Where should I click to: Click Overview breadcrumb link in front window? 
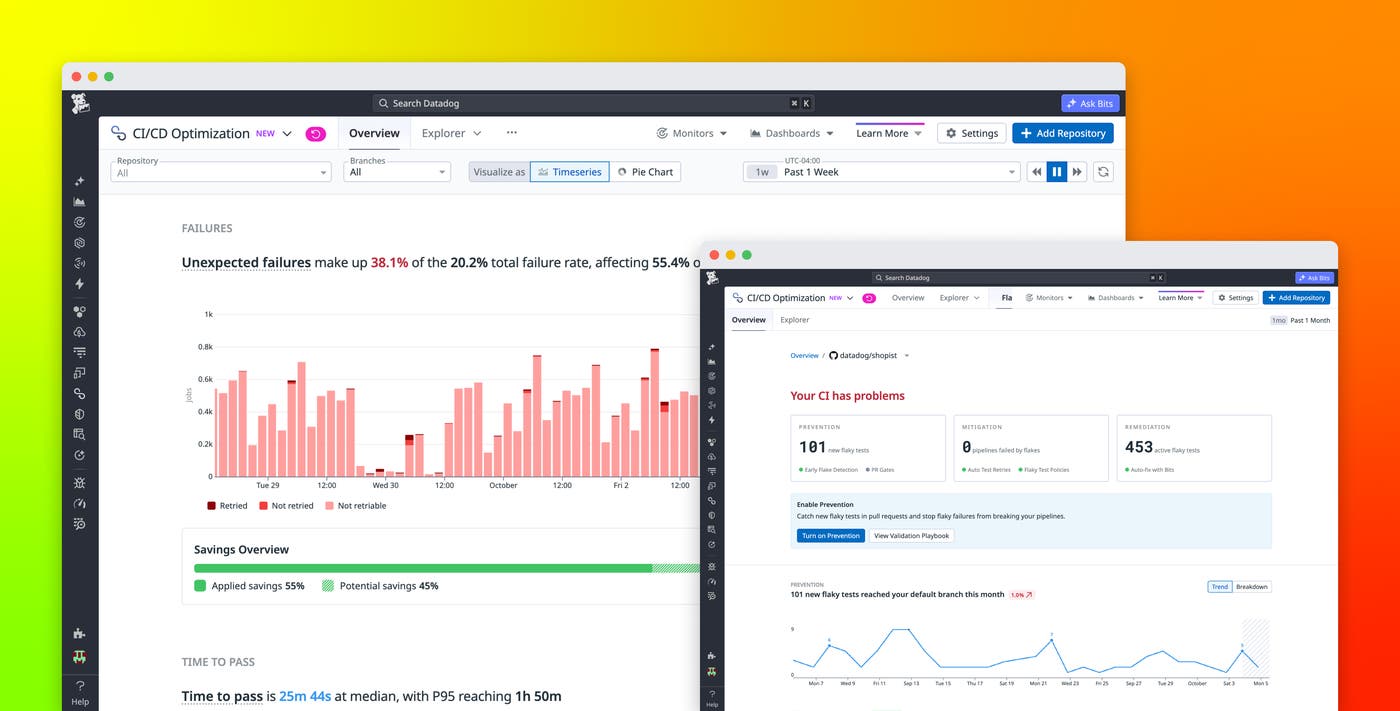(x=804, y=356)
